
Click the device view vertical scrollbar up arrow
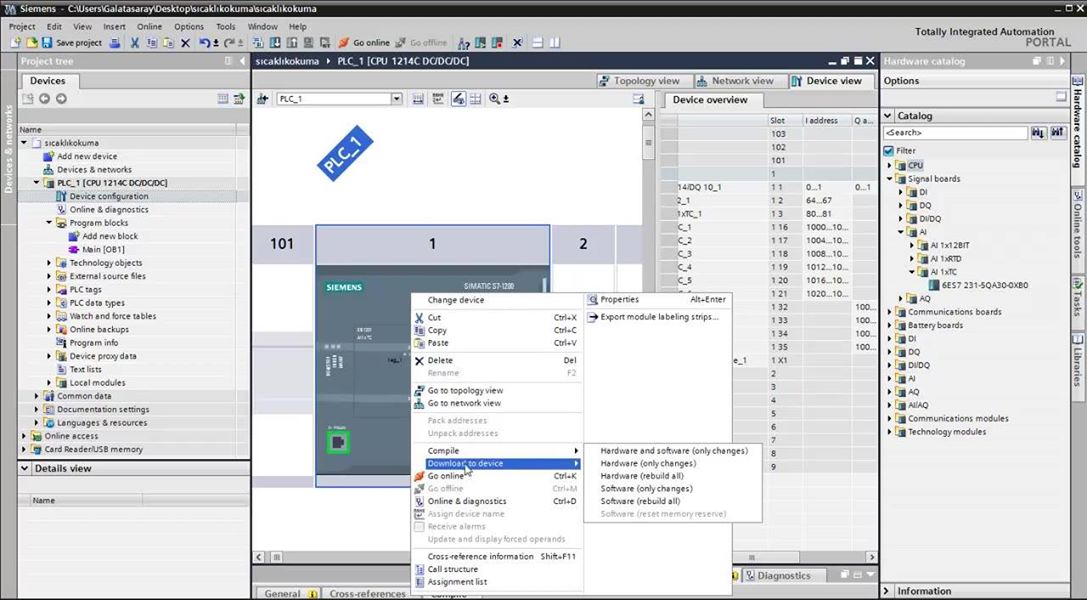(x=648, y=114)
